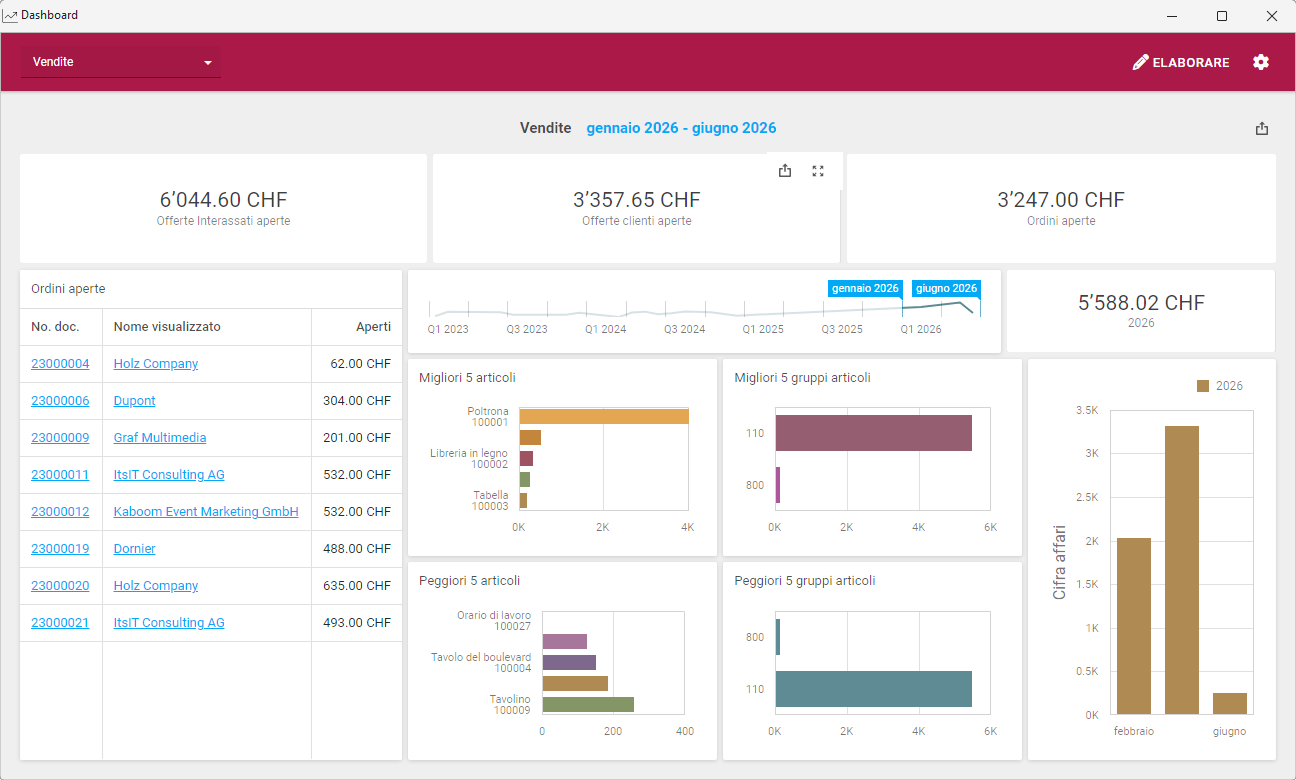This screenshot has width=1296, height=780.
Task: Click the pencil icon next to ELABORARE
Action: (x=1140, y=62)
